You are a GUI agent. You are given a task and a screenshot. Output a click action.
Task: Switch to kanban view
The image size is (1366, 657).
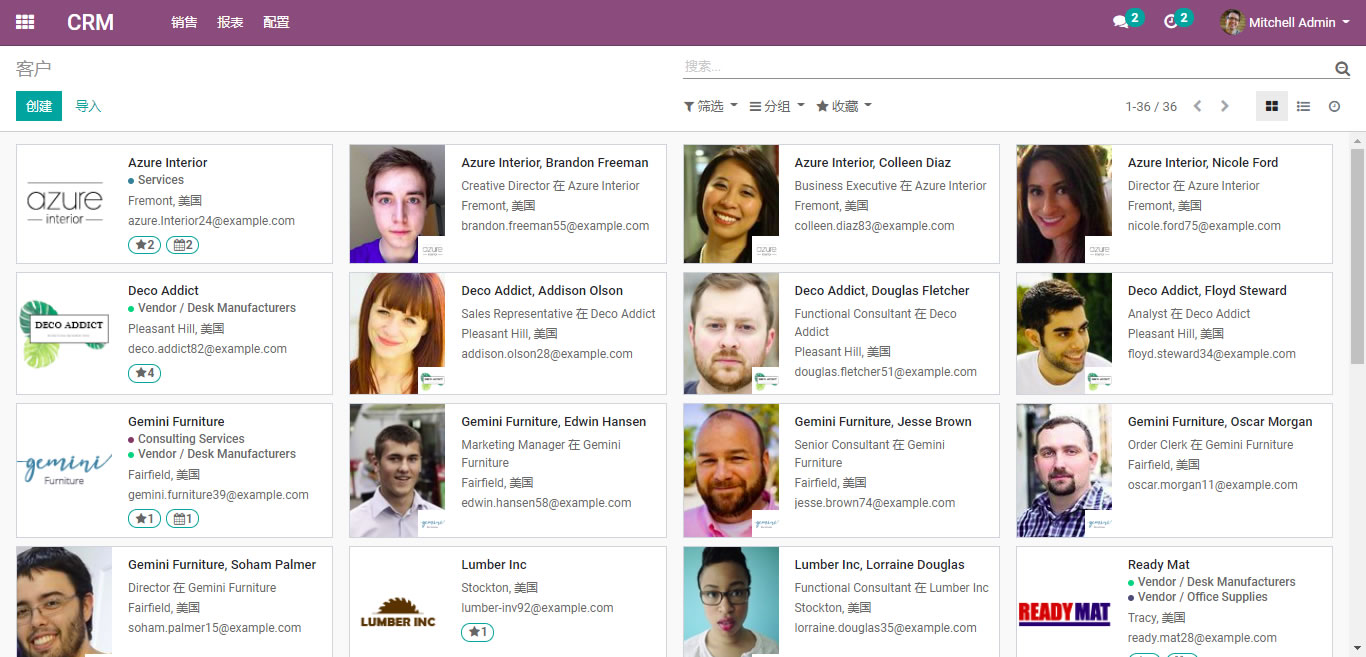(1272, 106)
